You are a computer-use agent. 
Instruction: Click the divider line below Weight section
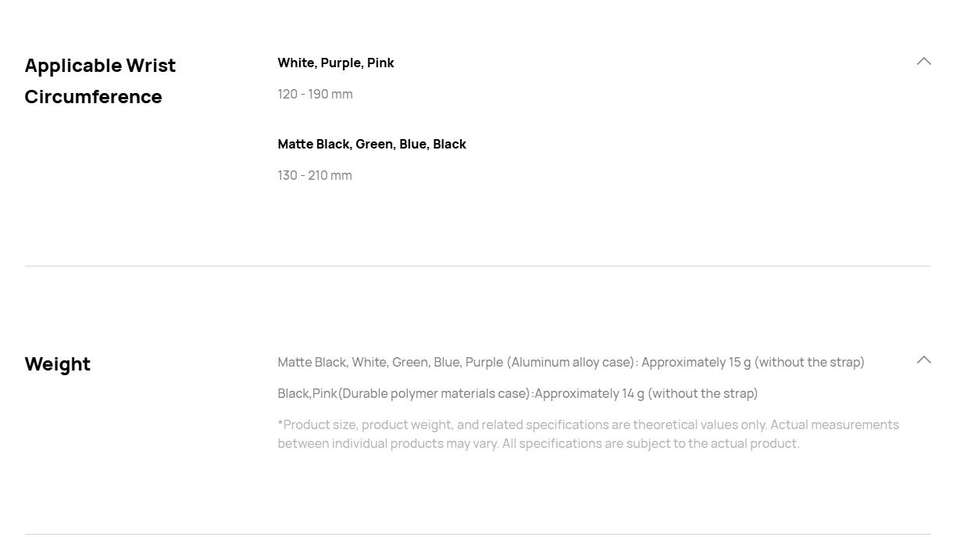point(477,534)
